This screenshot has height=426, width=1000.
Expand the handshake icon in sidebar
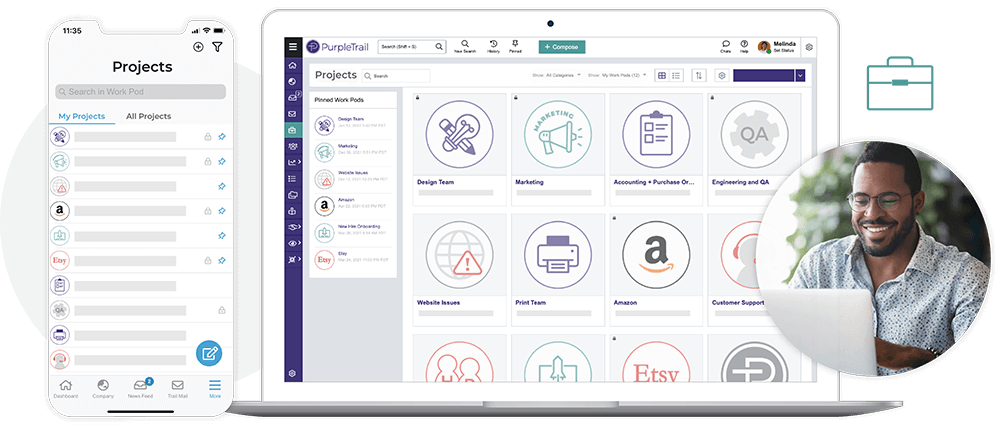click(x=293, y=227)
